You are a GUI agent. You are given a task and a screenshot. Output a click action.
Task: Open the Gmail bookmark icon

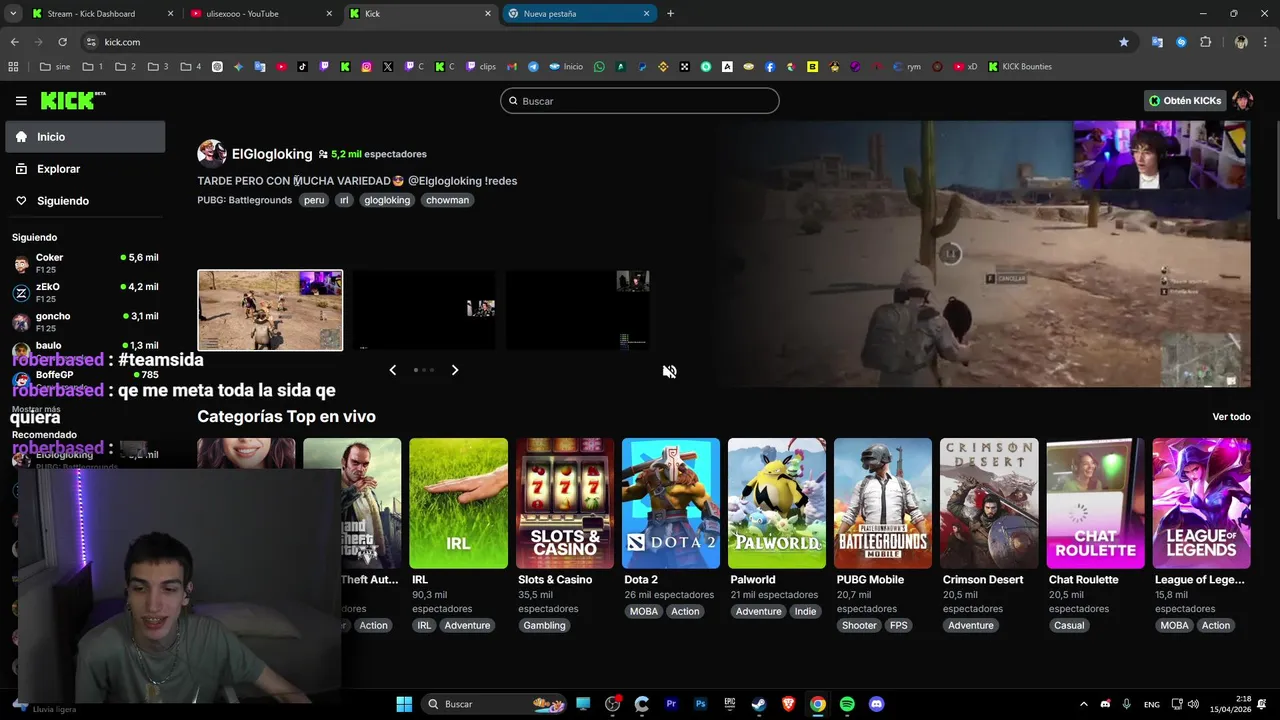coord(511,67)
